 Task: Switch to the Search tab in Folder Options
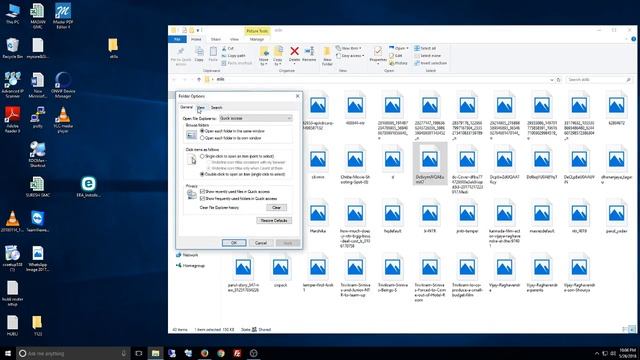[216, 107]
